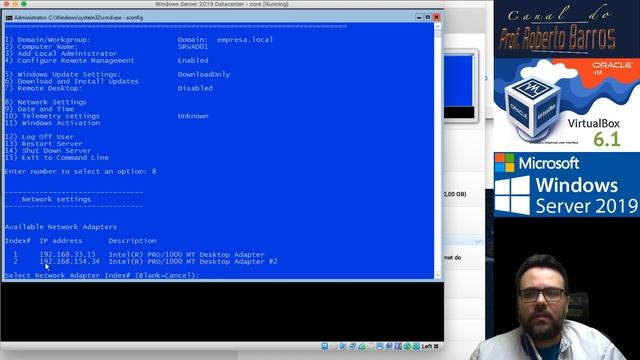
Task: Click the '12) Log Off User' line
Action: 39,137
